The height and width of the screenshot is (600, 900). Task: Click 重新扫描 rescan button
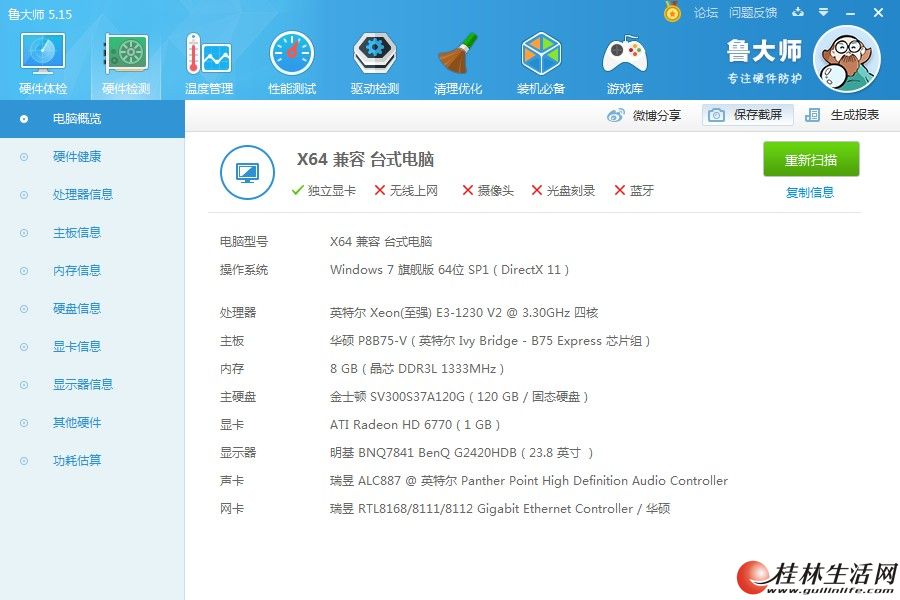click(x=811, y=159)
